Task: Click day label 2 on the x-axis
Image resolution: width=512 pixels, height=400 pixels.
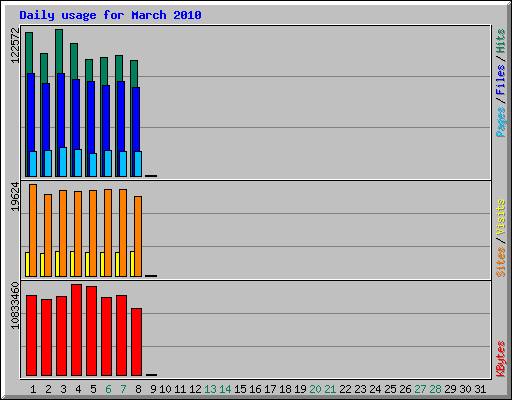Action: click(48, 389)
